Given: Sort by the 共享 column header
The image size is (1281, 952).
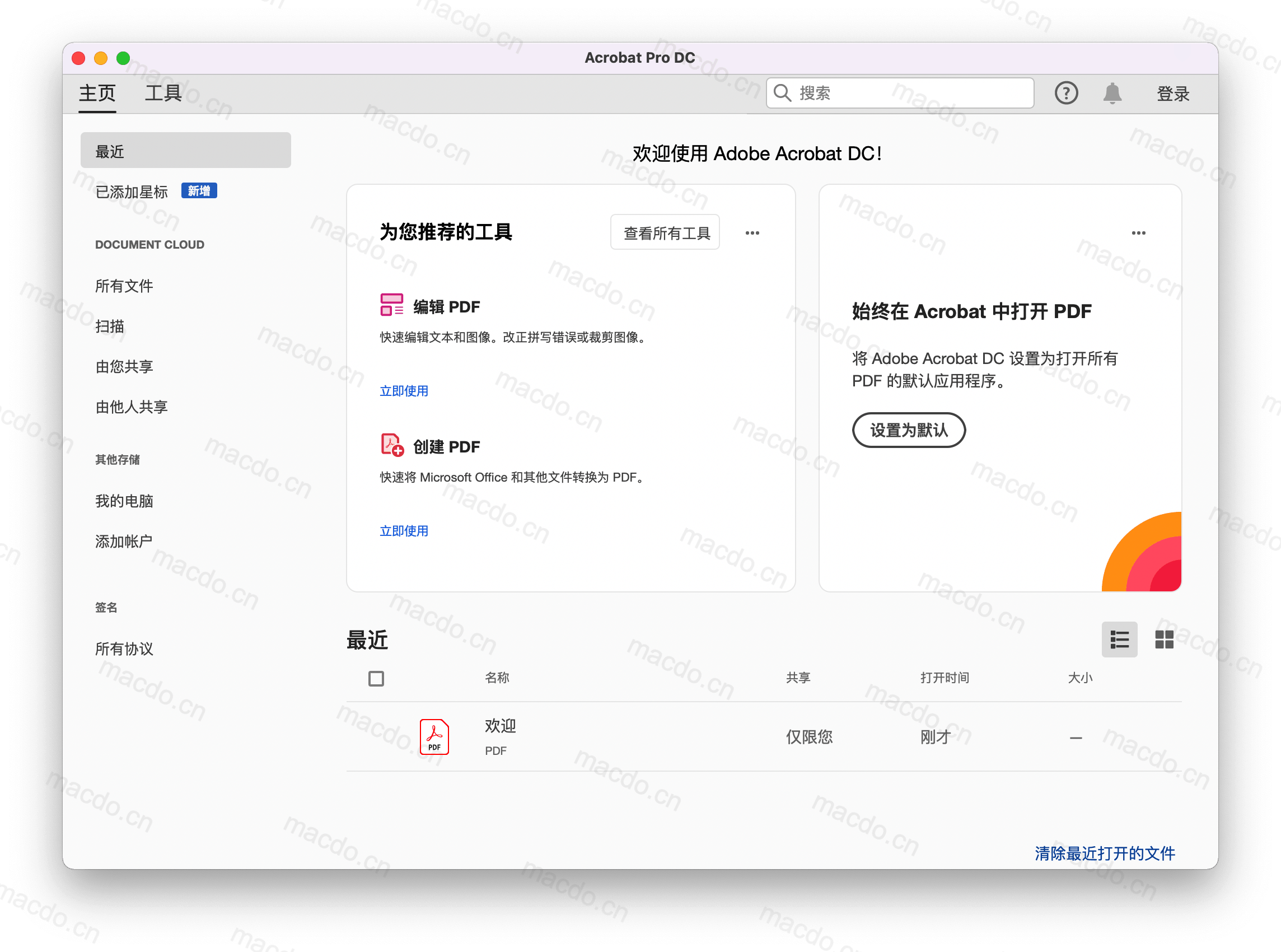Looking at the screenshot, I should [798, 678].
